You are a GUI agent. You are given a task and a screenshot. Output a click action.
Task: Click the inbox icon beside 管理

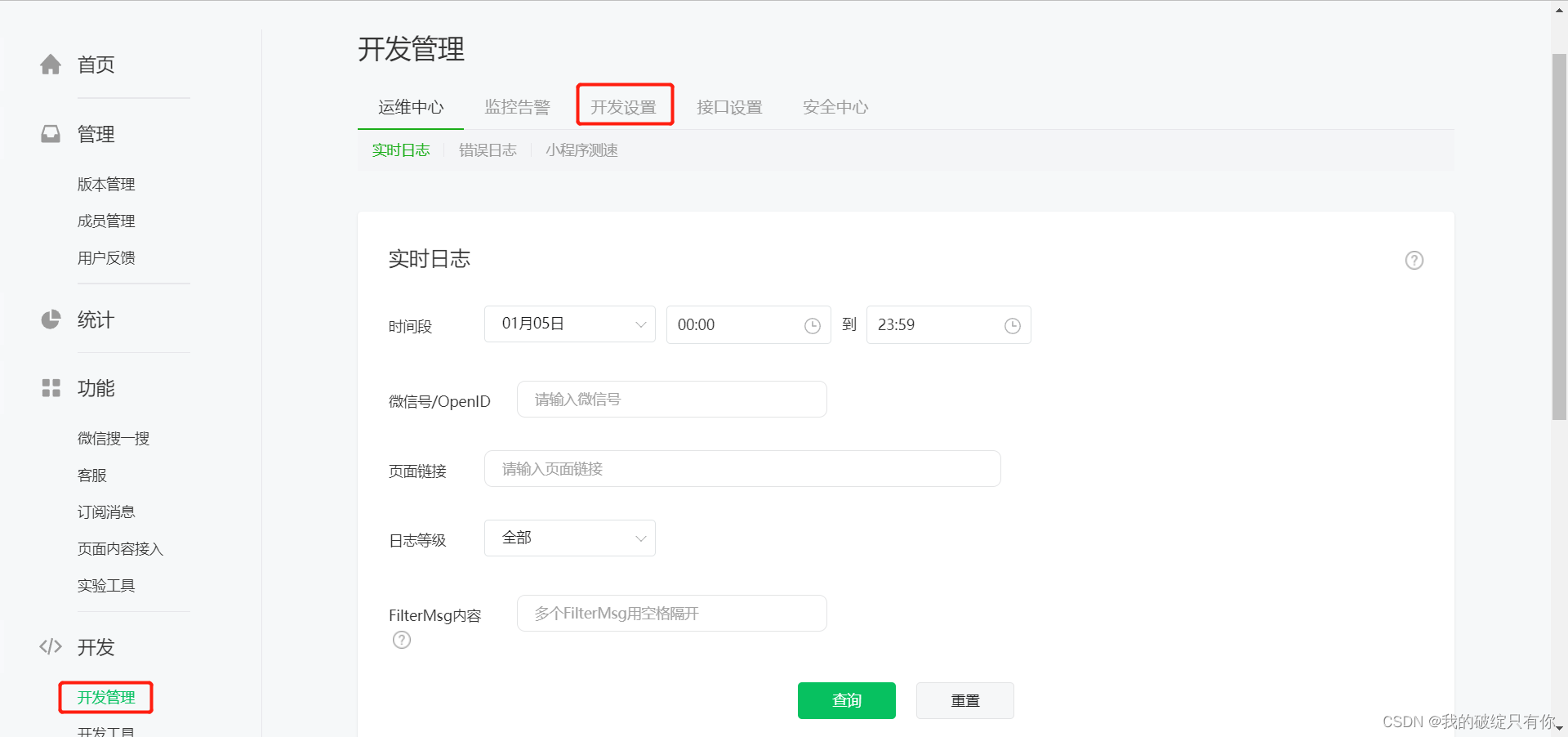pyautogui.click(x=51, y=134)
